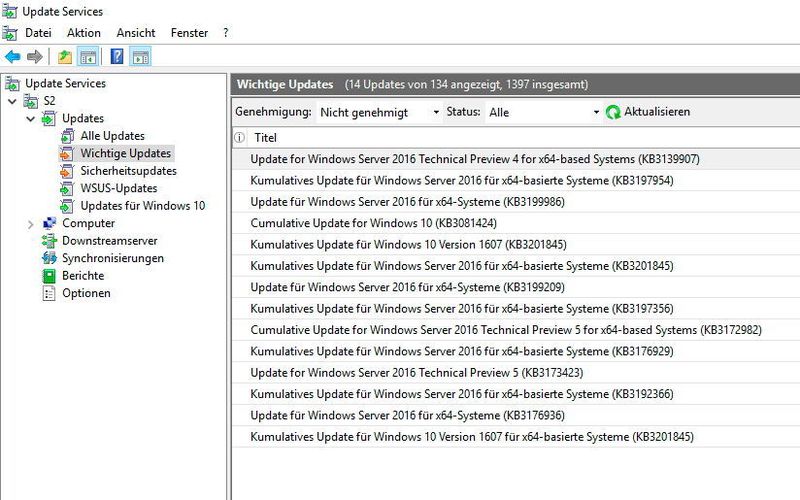This screenshot has height=500, width=800.
Task: Select update row KB3192366
Action: (516, 394)
